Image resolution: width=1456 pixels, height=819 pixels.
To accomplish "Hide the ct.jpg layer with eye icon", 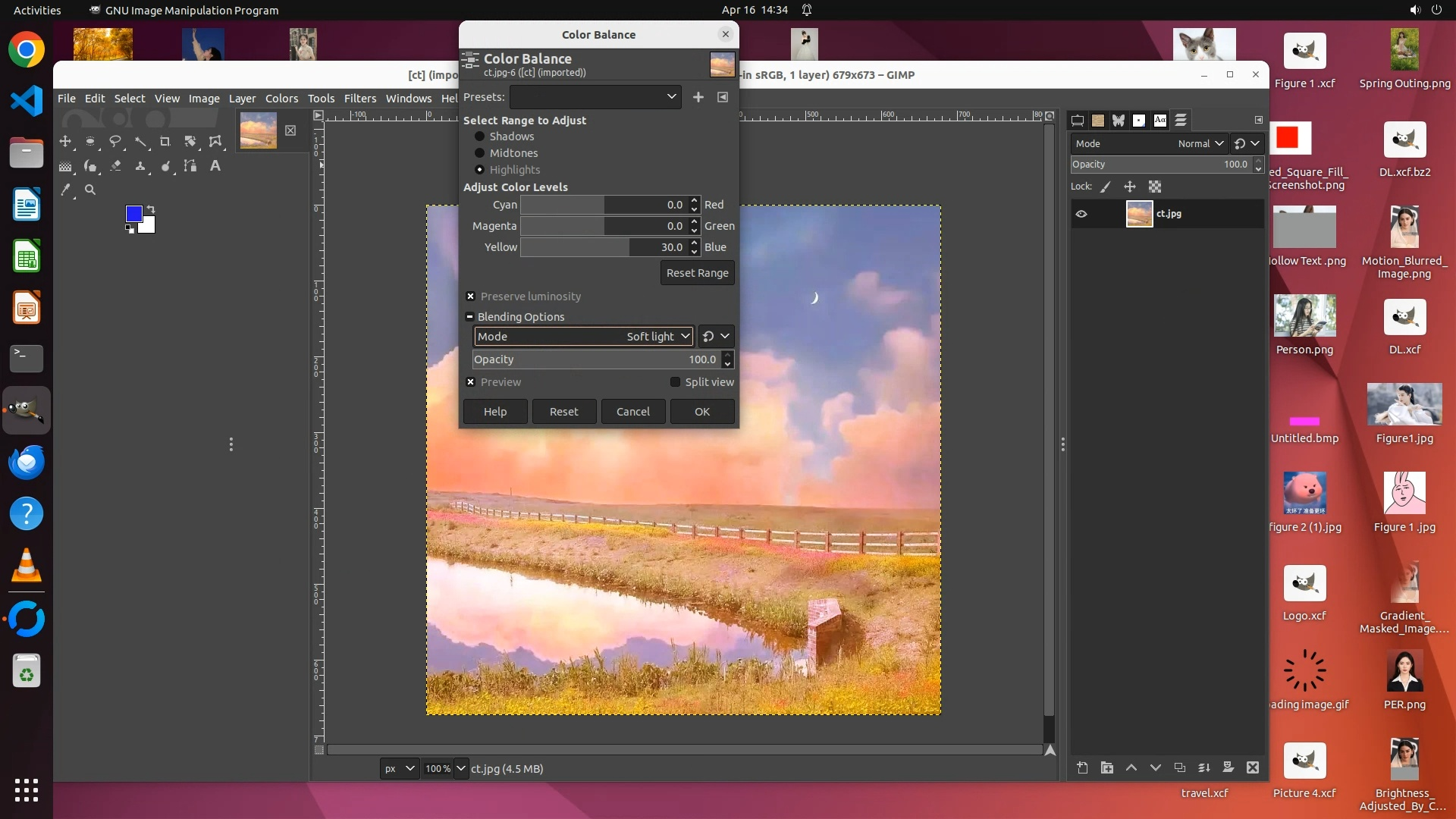I will point(1081,214).
